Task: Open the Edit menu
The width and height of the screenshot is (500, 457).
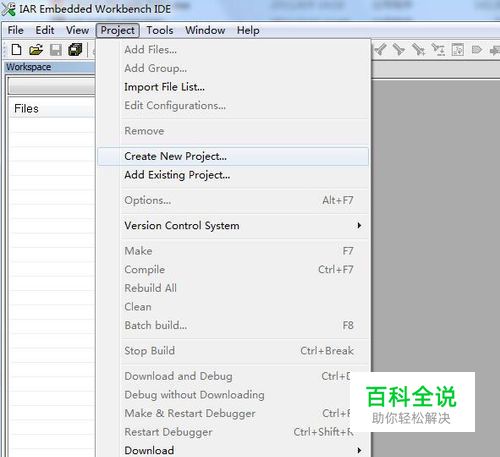Action: tap(45, 30)
